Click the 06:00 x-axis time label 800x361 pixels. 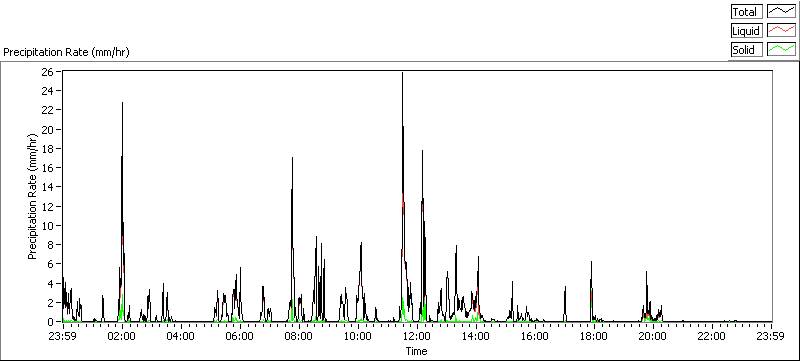point(240,336)
